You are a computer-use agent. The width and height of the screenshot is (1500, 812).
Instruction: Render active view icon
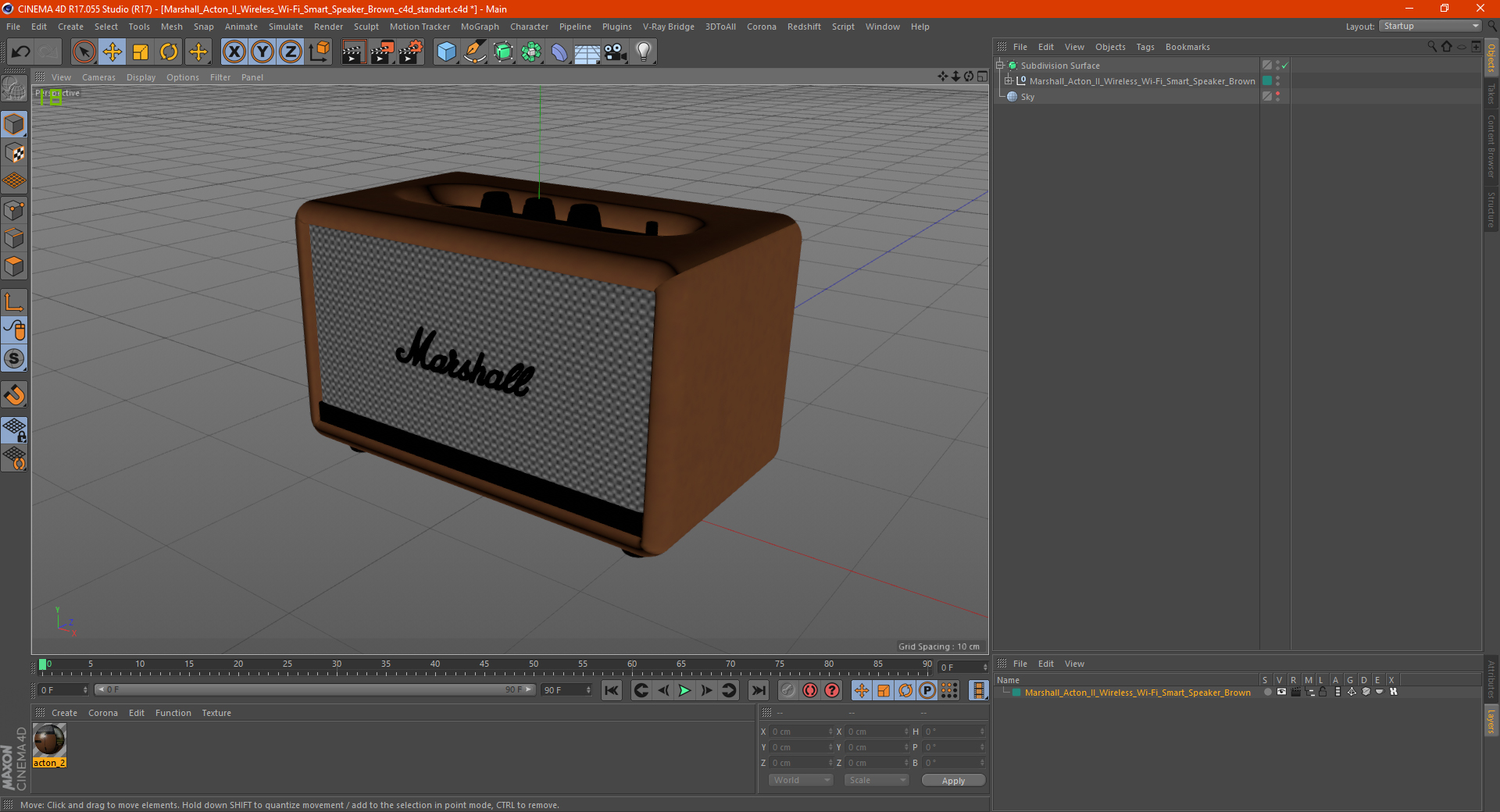click(x=353, y=52)
